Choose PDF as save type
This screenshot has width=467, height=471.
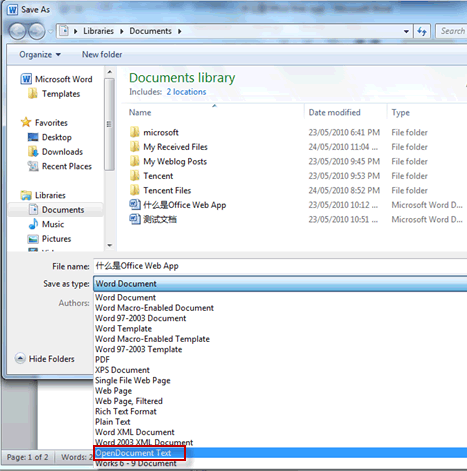click(102, 359)
